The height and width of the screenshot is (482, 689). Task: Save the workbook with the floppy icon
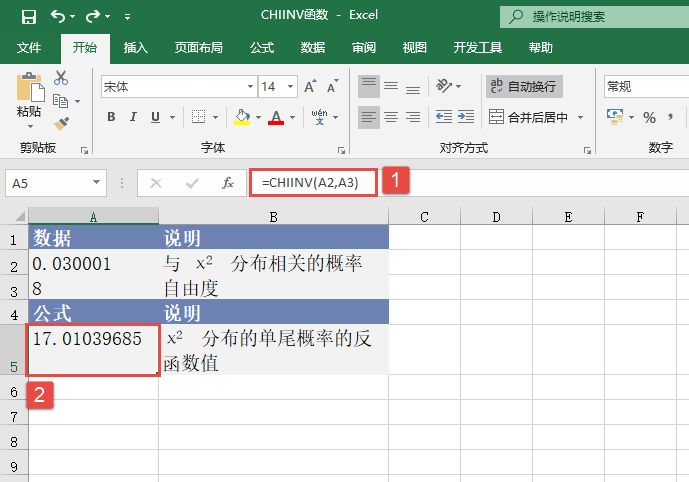29,17
